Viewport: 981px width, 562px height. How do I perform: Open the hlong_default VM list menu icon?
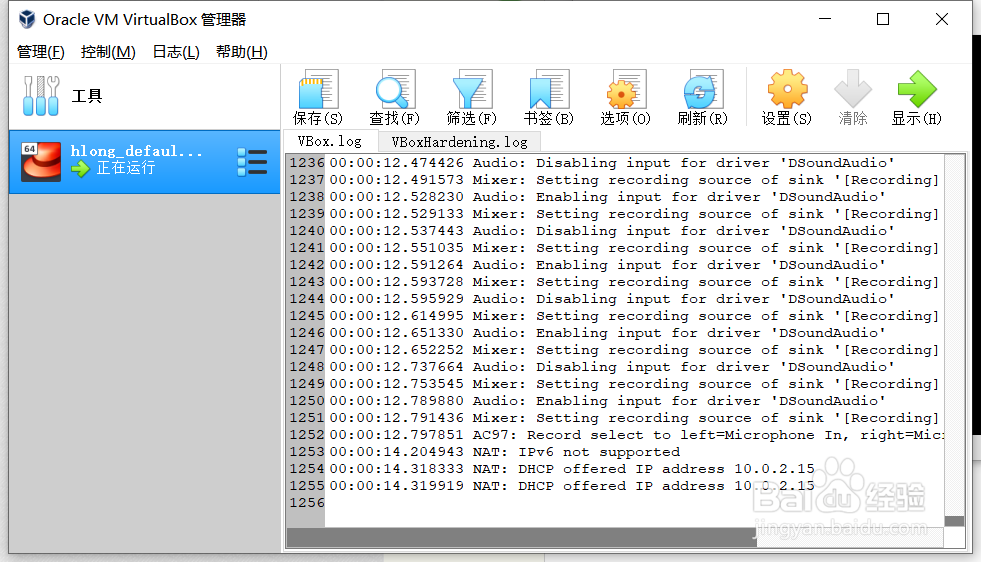tap(252, 162)
